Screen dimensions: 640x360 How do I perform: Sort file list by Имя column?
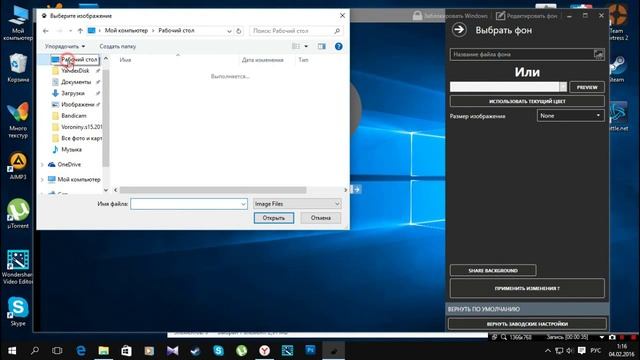click(125, 60)
